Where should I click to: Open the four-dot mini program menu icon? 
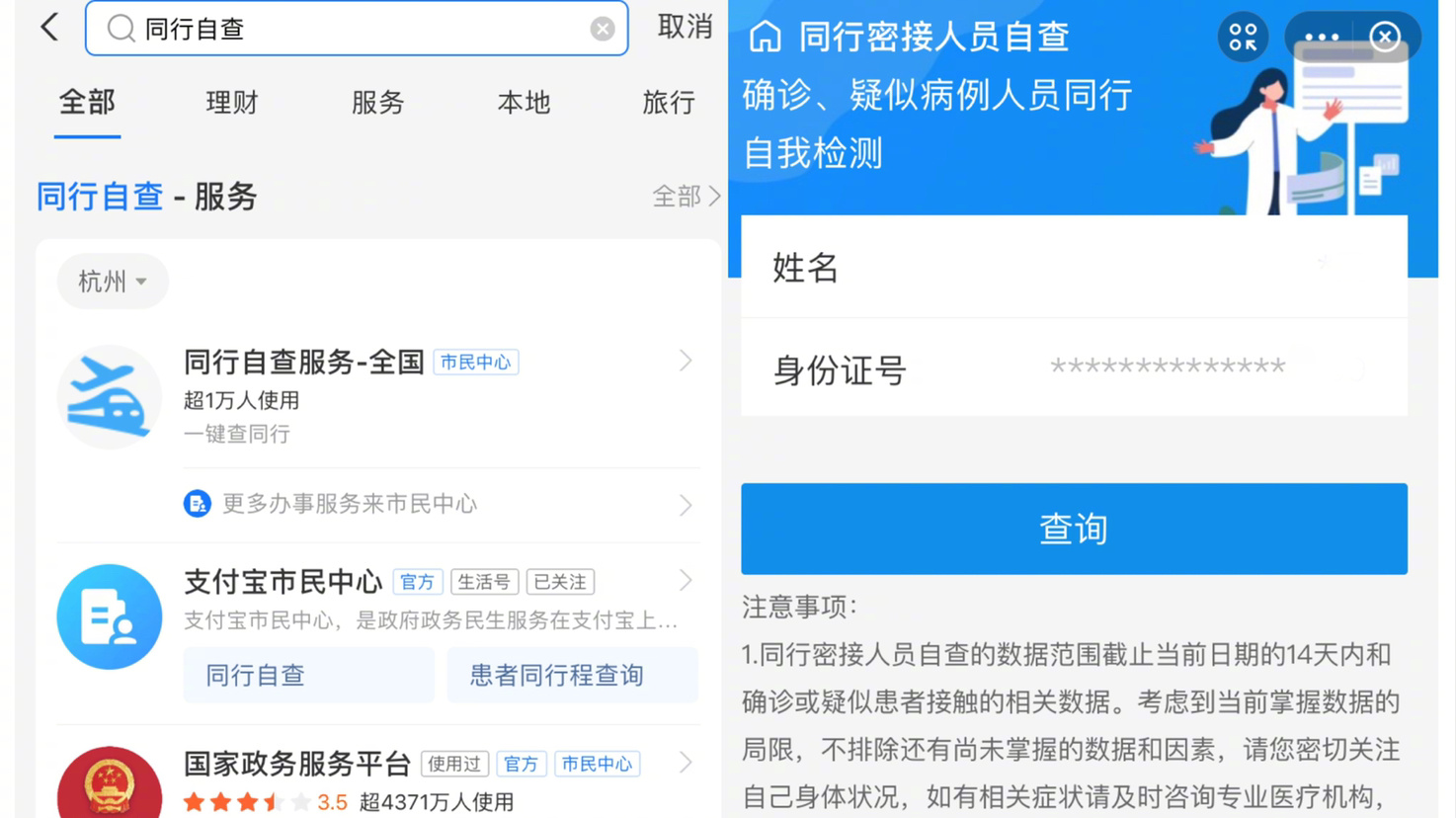pyautogui.click(x=1243, y=38)
